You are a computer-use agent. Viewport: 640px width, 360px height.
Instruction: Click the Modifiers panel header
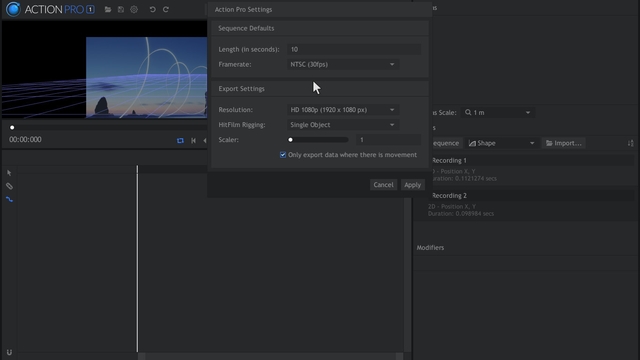(x=430, y=248)
